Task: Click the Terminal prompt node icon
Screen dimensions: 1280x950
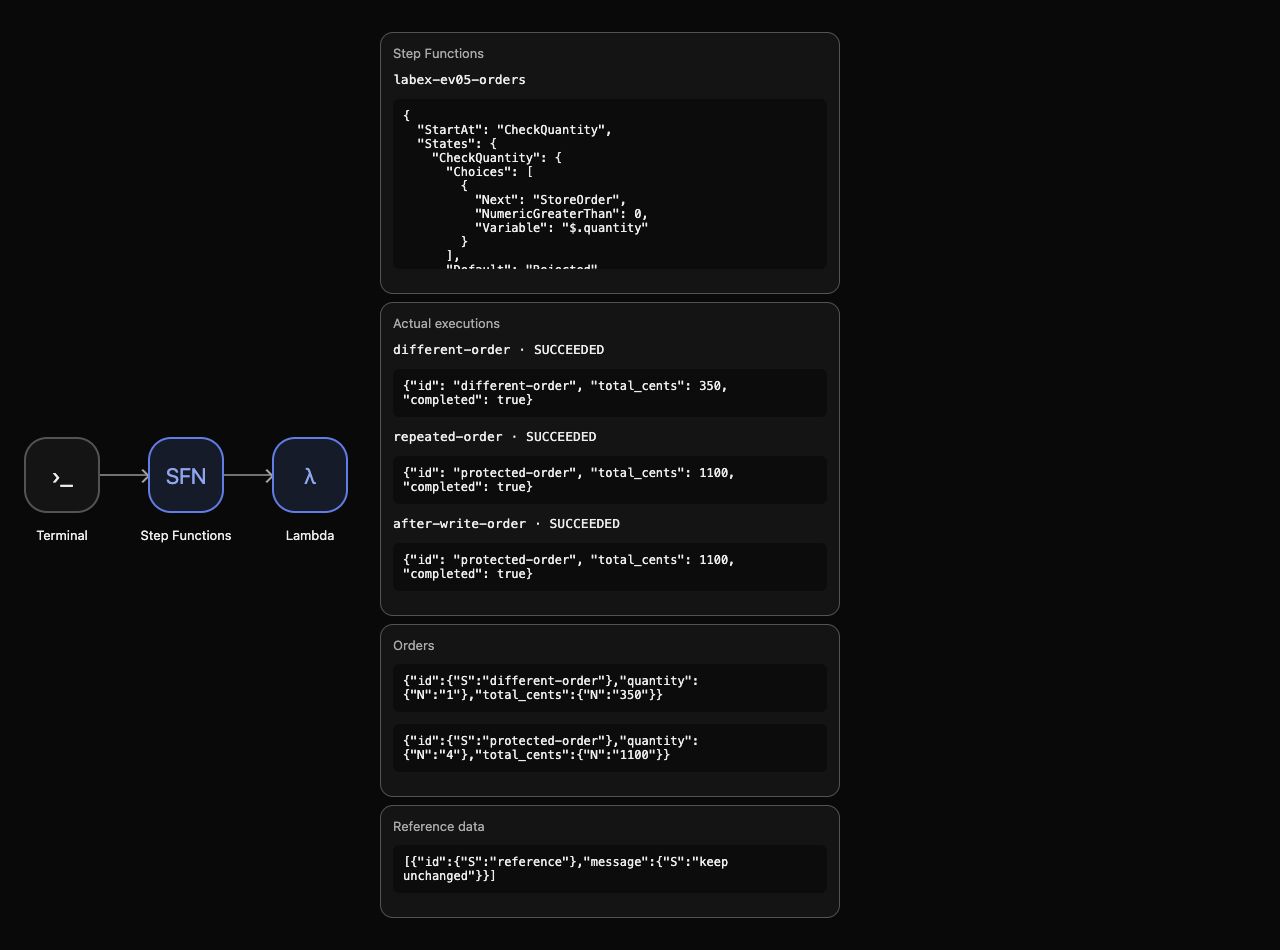Action: [62, 475]
